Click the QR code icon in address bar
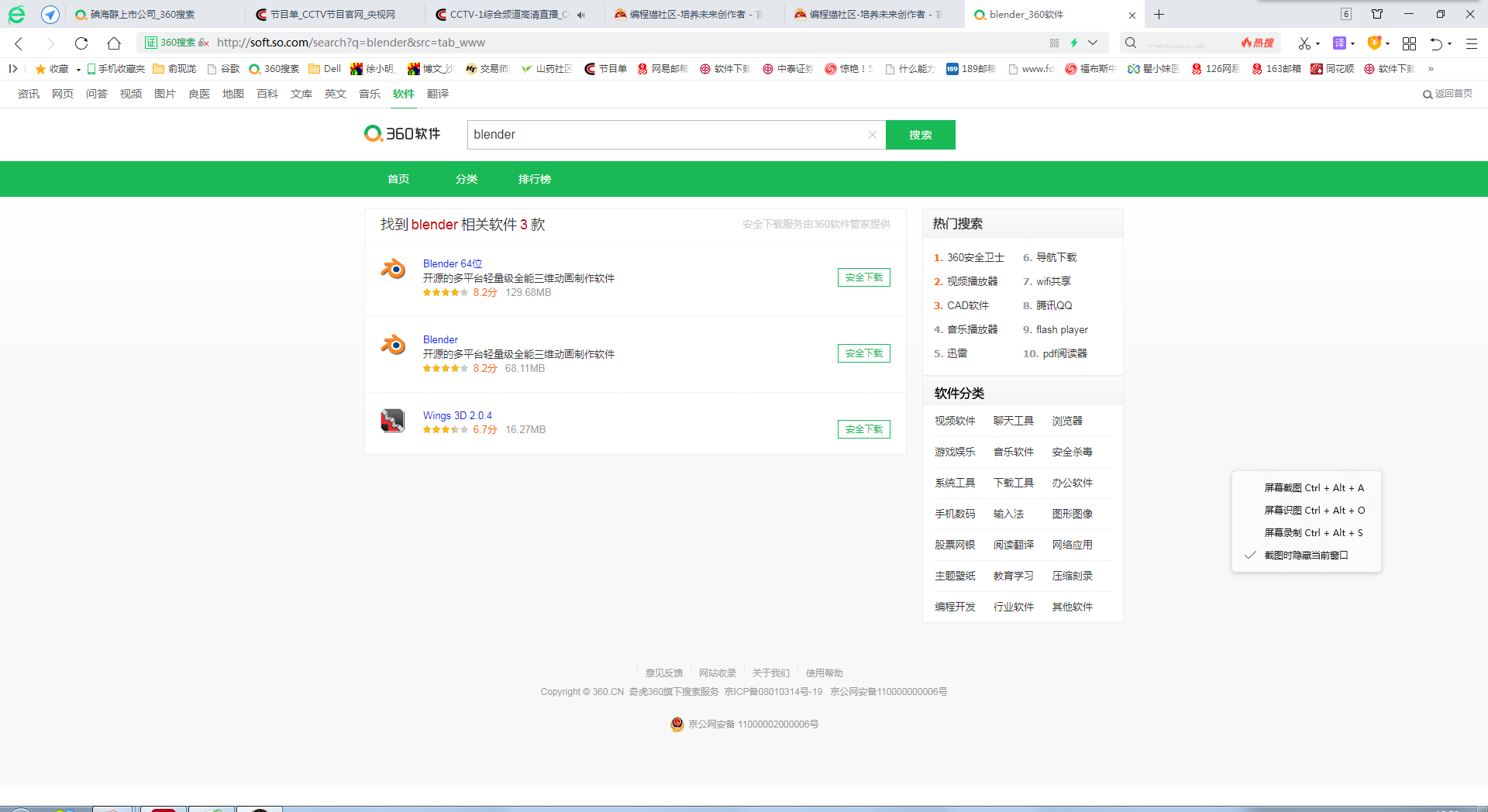This screenshot has width=1488, height=812. point(1054,43)
